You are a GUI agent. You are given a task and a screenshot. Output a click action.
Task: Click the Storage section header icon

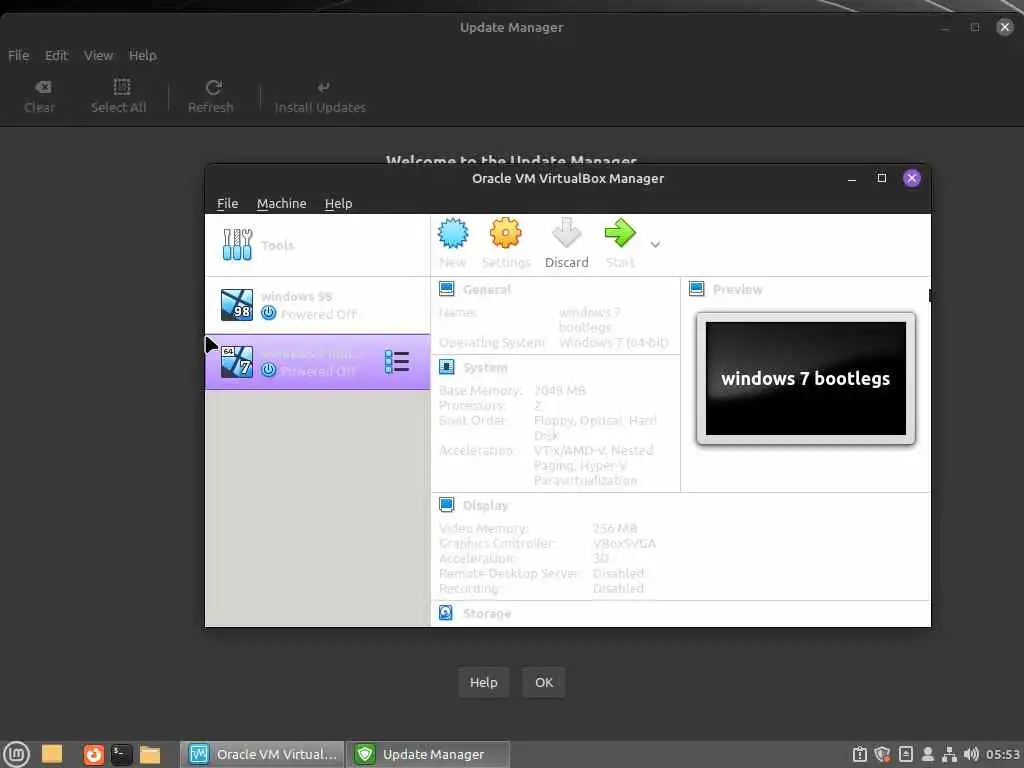(x=446, y=613)
